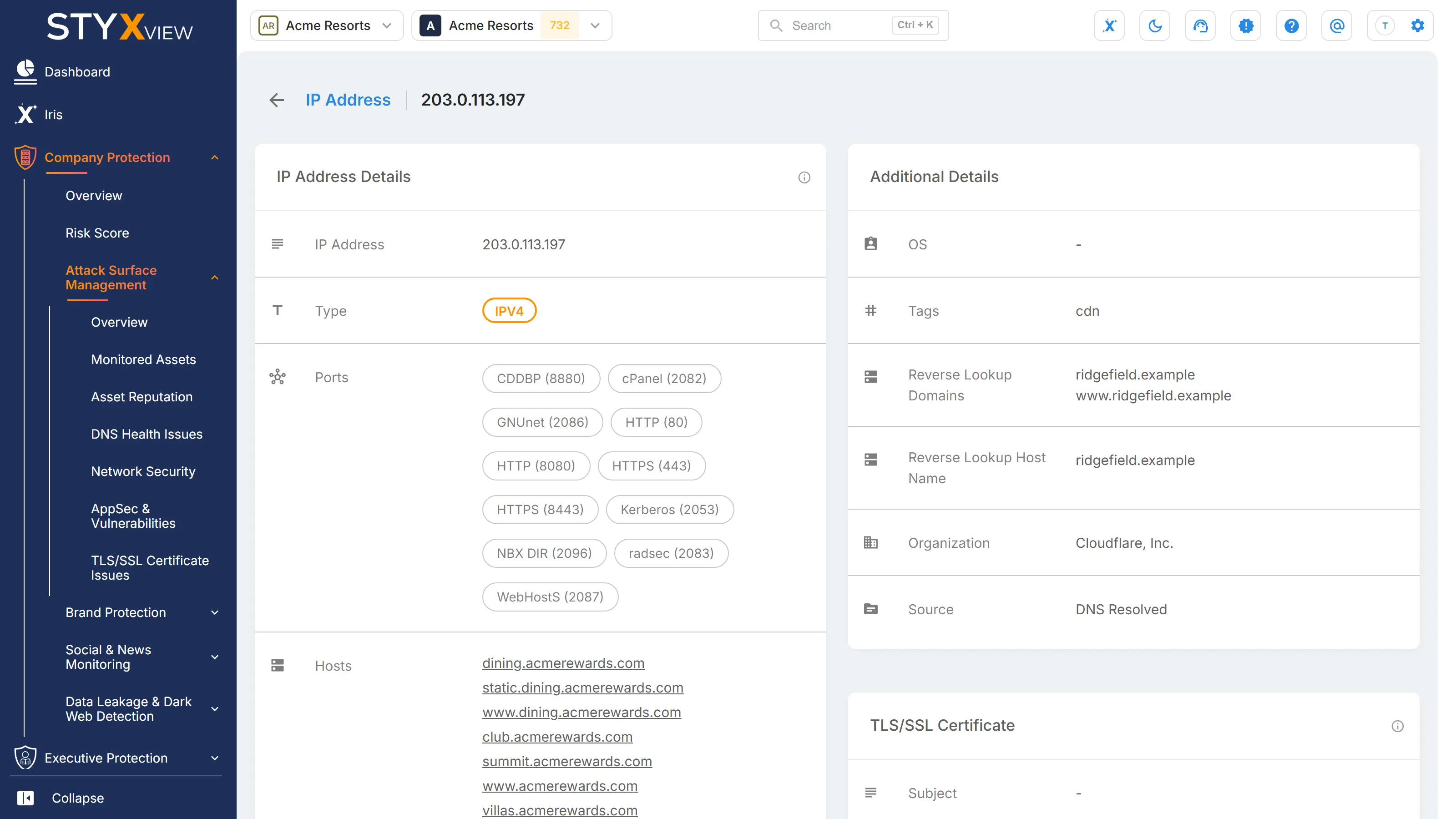Open dining.acmerewards.com host link
1456x819 pixels.
563,663
